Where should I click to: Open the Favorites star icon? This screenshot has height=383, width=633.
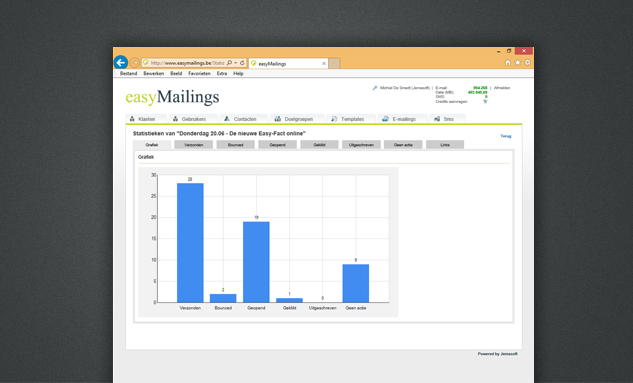coord(518,63)
